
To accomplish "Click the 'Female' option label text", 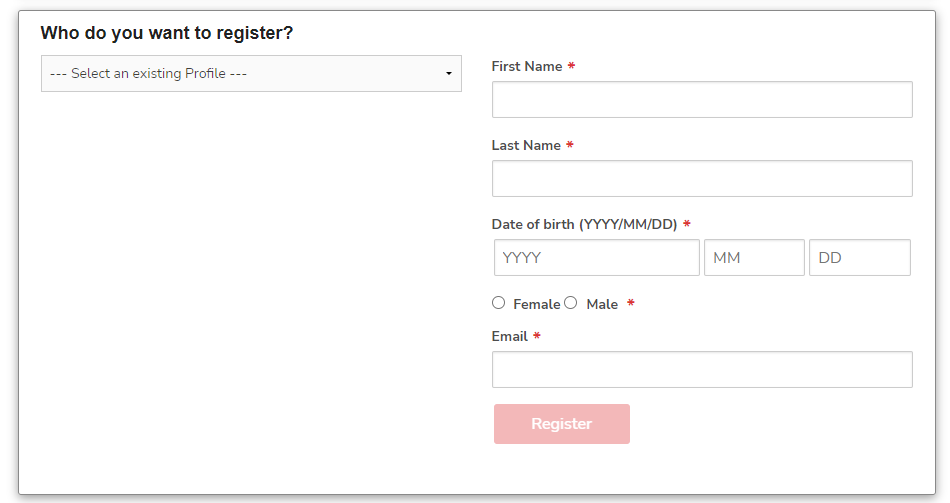I will [536, 304].
